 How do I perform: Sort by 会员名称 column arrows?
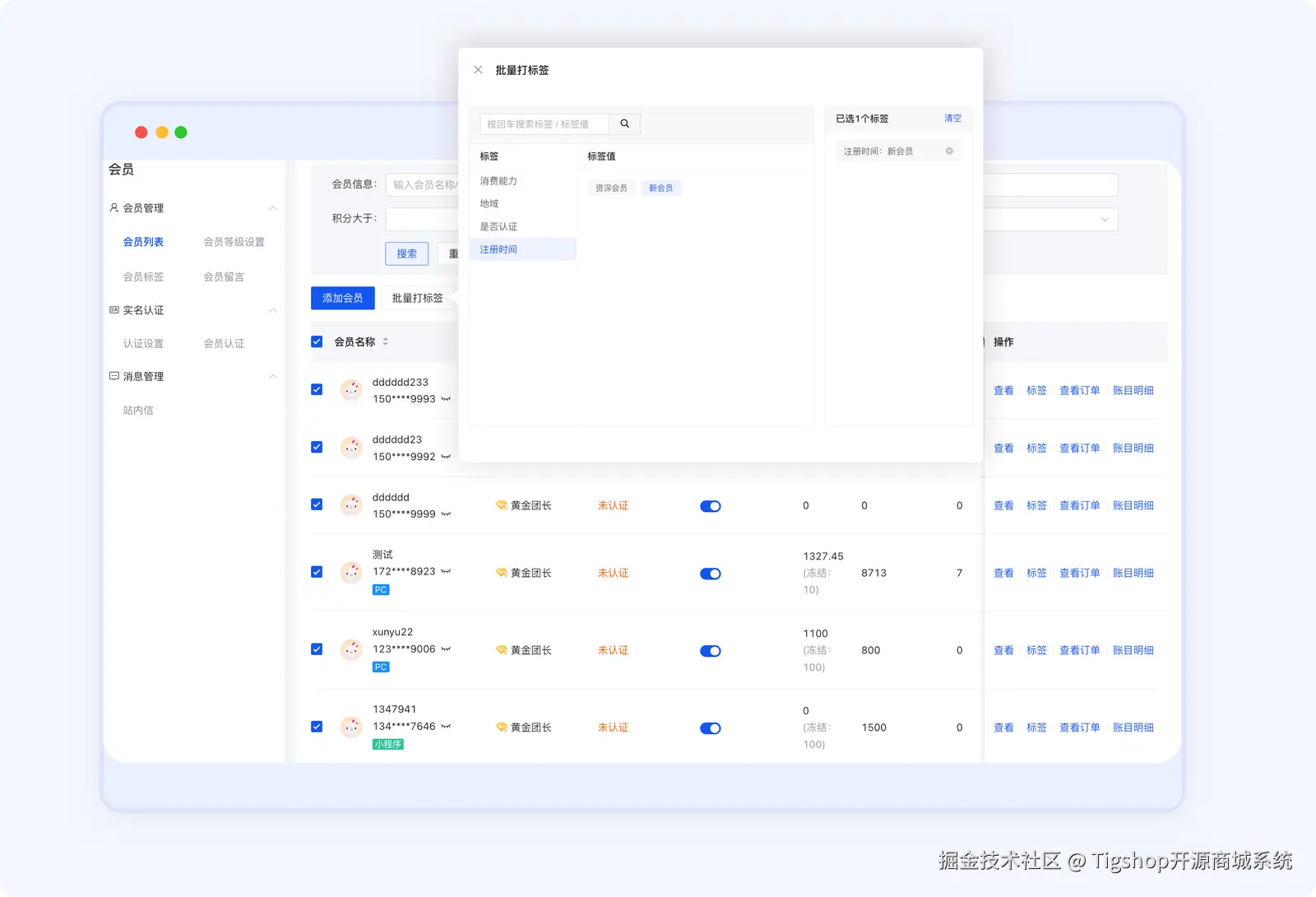[385, 342]
